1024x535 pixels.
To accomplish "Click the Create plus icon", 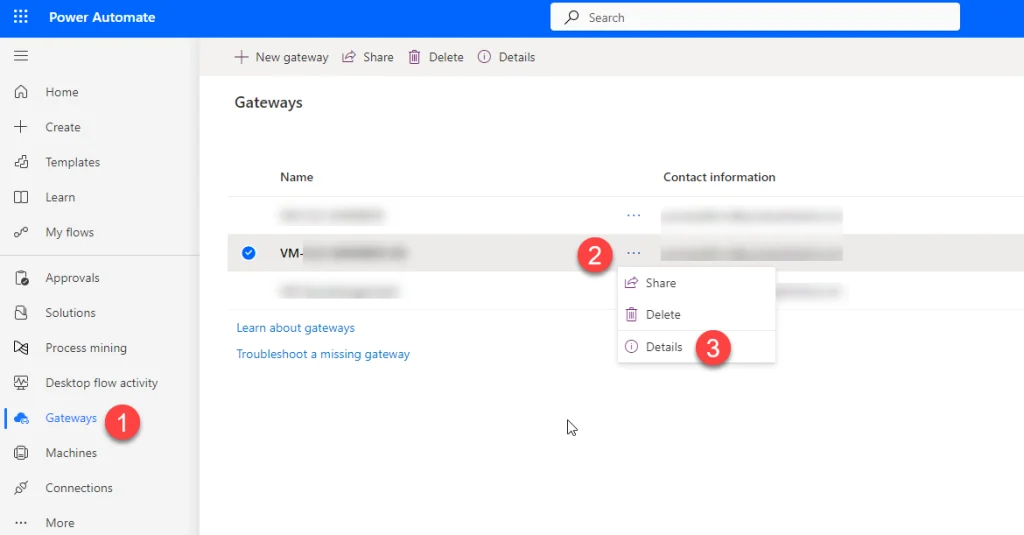I will coord(21,127).
